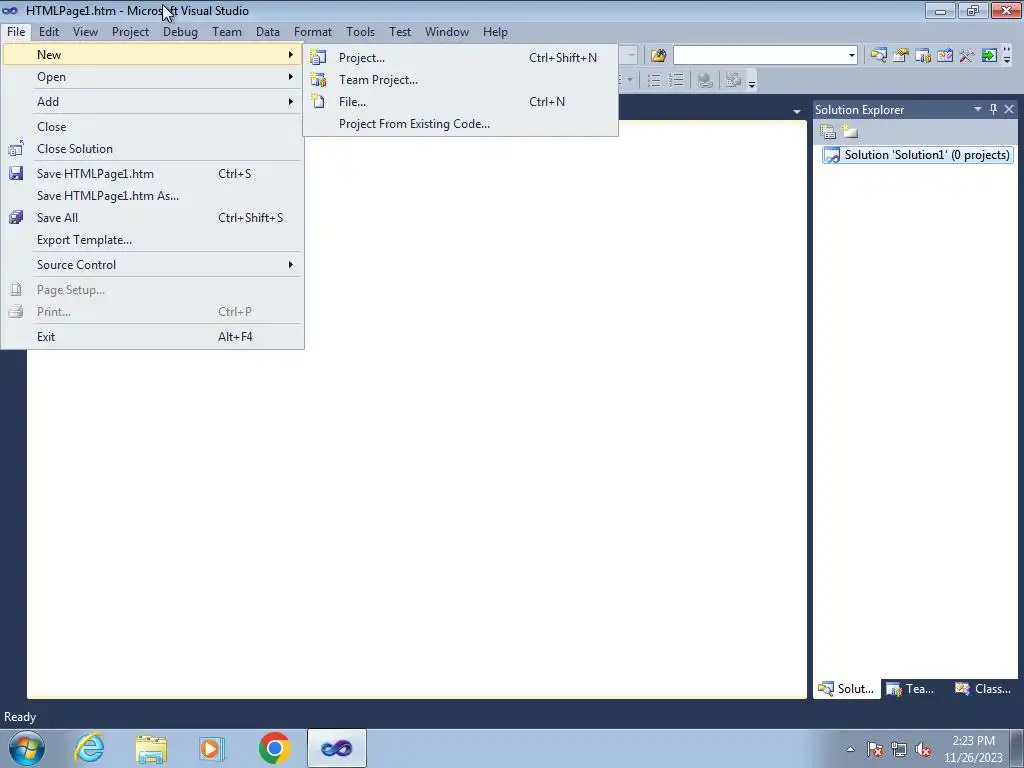Open top toolbar overflow options arrow

1007,56
